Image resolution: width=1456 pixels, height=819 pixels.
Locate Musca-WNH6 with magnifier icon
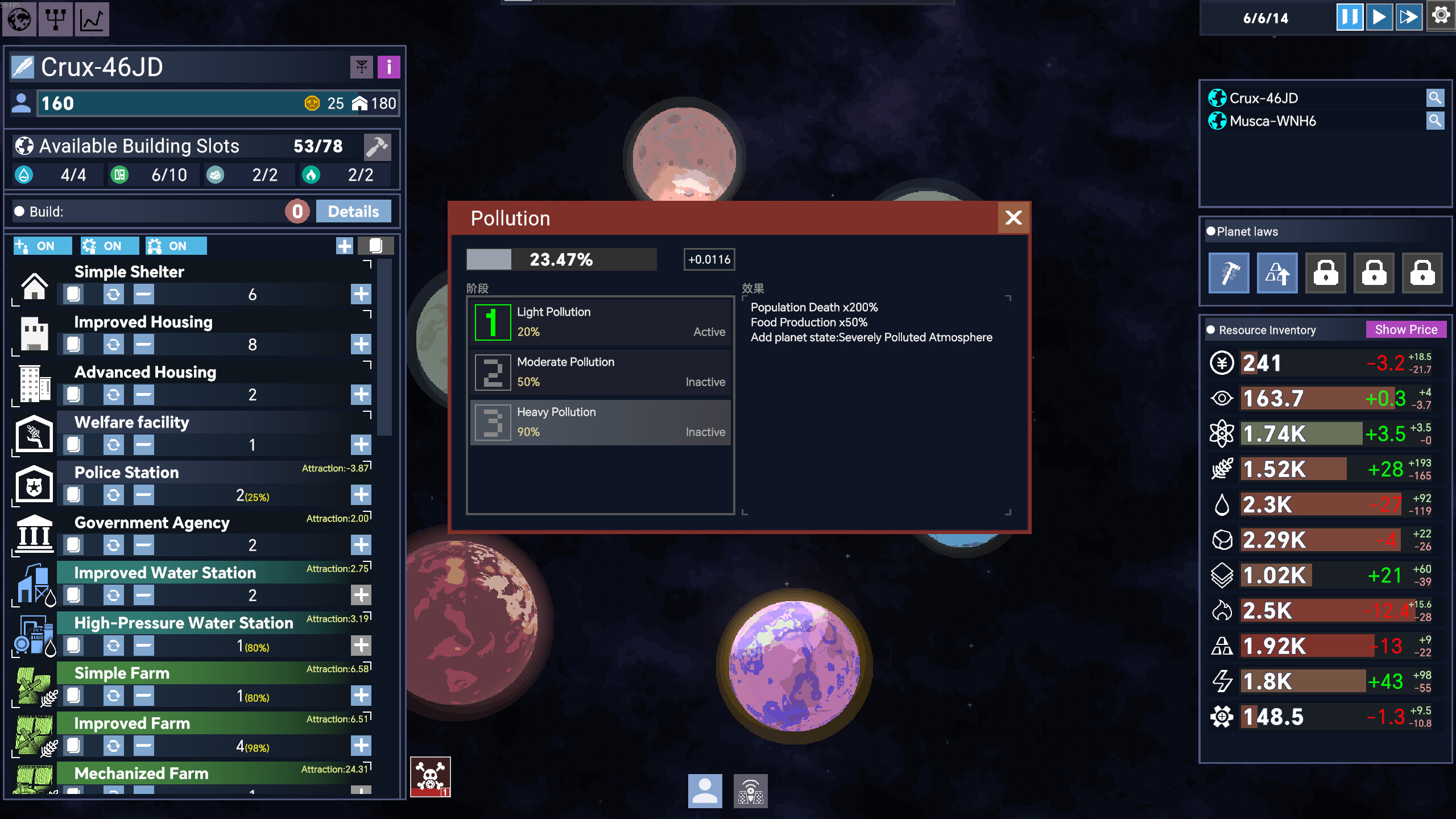point(1435,121)
